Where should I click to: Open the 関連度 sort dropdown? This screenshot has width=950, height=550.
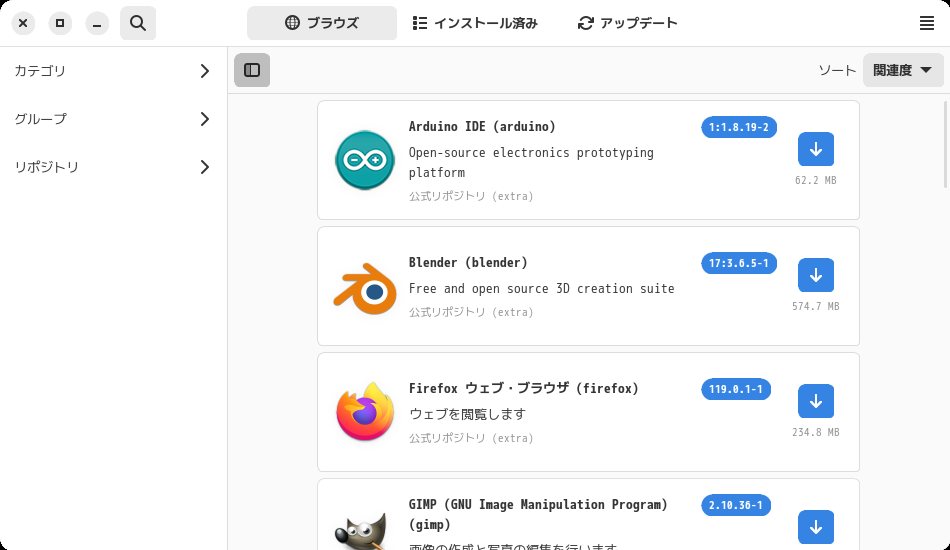903,70
